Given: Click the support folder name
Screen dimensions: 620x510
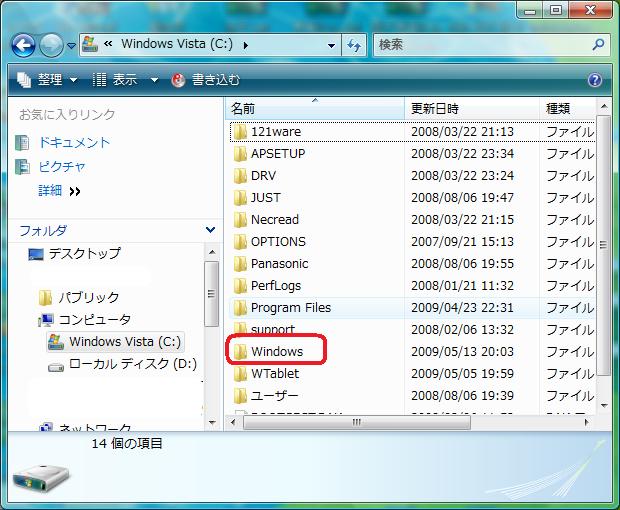Looking at the screenshot, I should pos(273,329).
